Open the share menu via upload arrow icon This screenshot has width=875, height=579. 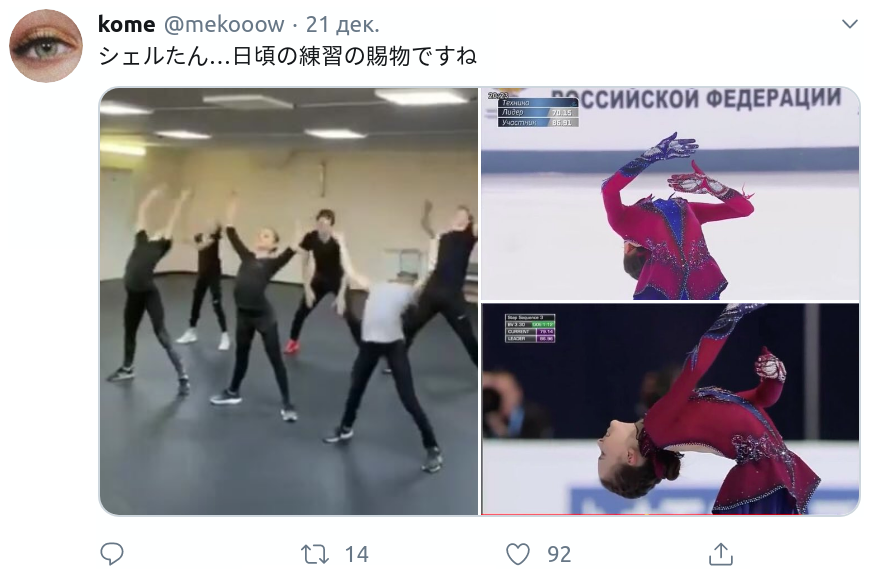720,554
